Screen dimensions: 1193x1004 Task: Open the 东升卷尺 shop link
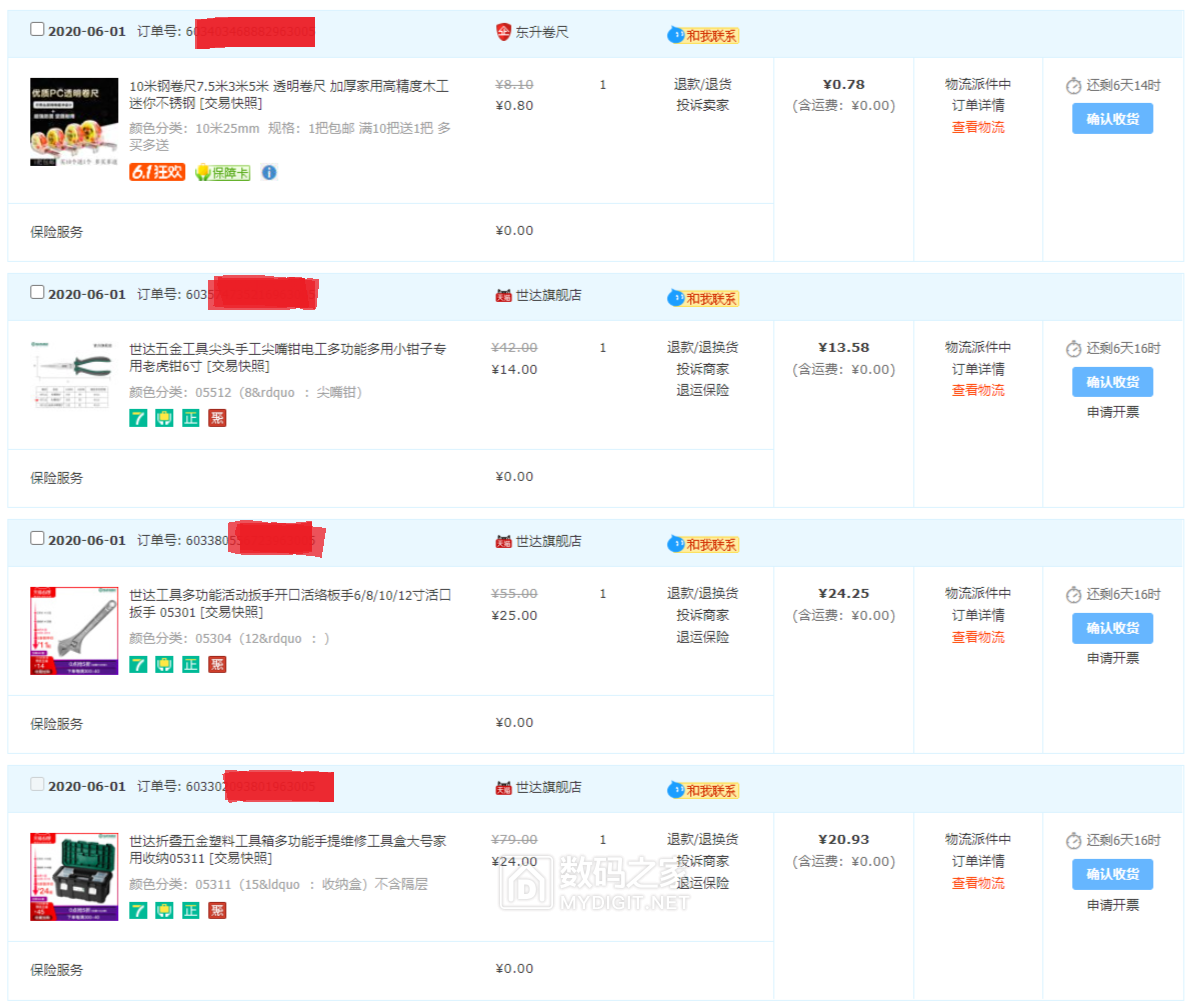pos(541,32)
